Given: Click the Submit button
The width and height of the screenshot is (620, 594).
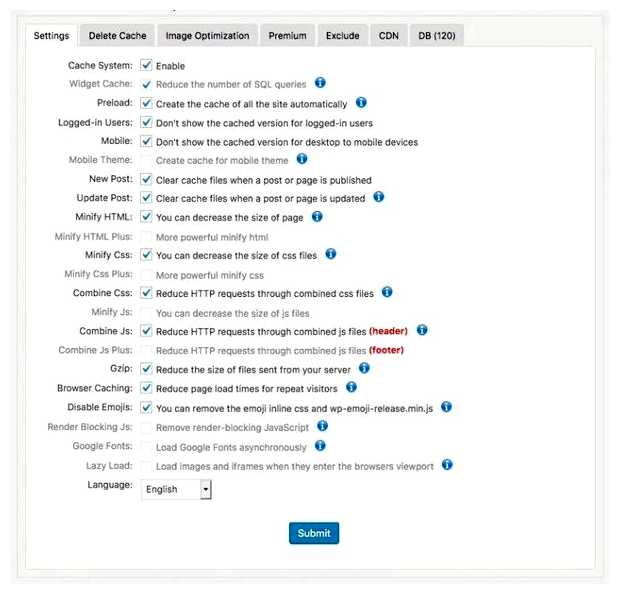Looking at the screenshot, I should click(x=314, y=533).
